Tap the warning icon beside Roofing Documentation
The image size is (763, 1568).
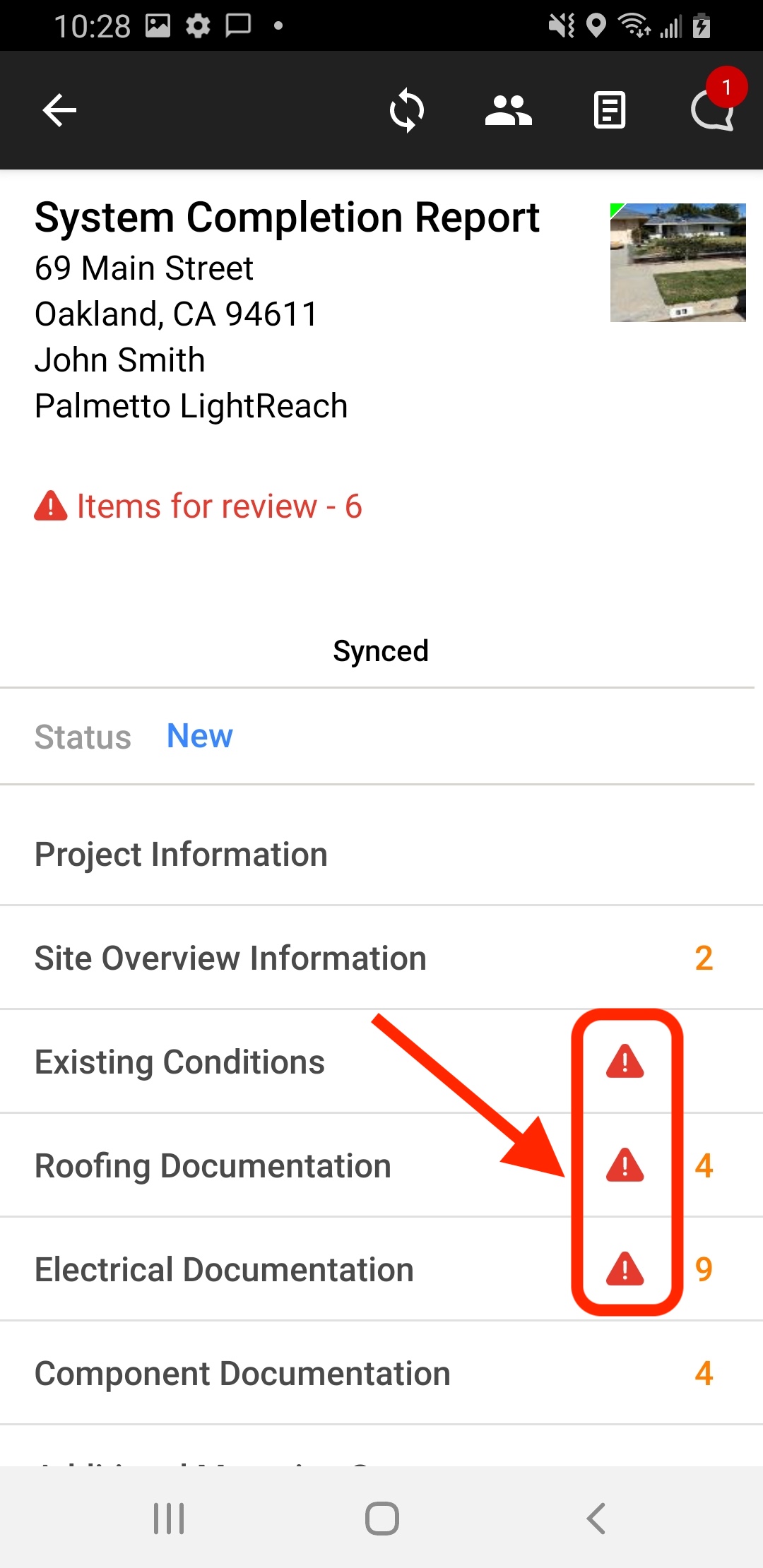(625, 1165)
